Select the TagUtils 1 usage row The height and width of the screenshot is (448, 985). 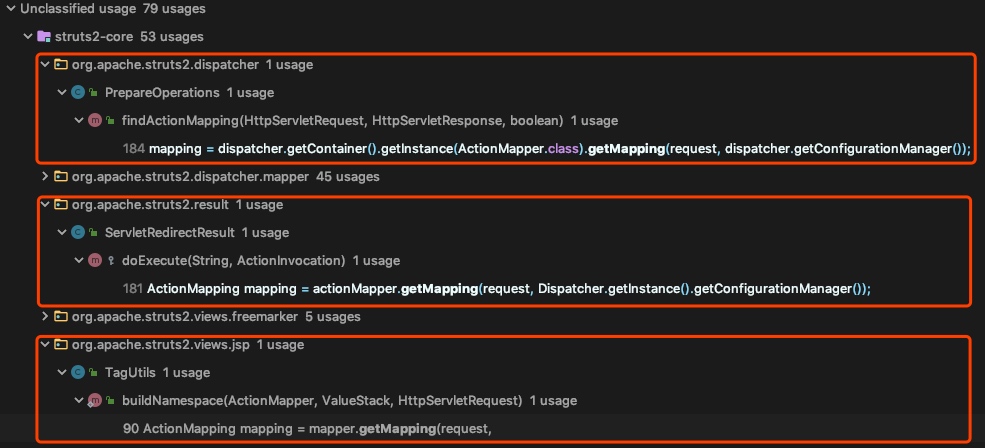point(492,373)
